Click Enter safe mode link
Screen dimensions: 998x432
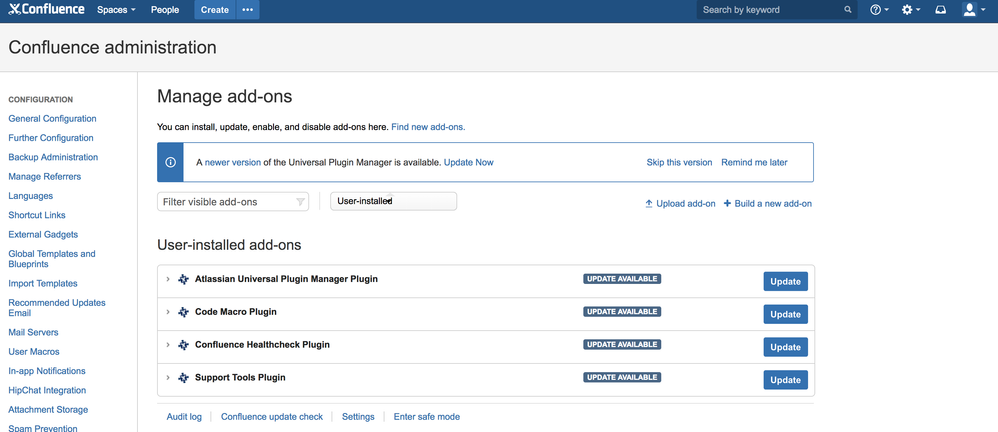[426, 417]
